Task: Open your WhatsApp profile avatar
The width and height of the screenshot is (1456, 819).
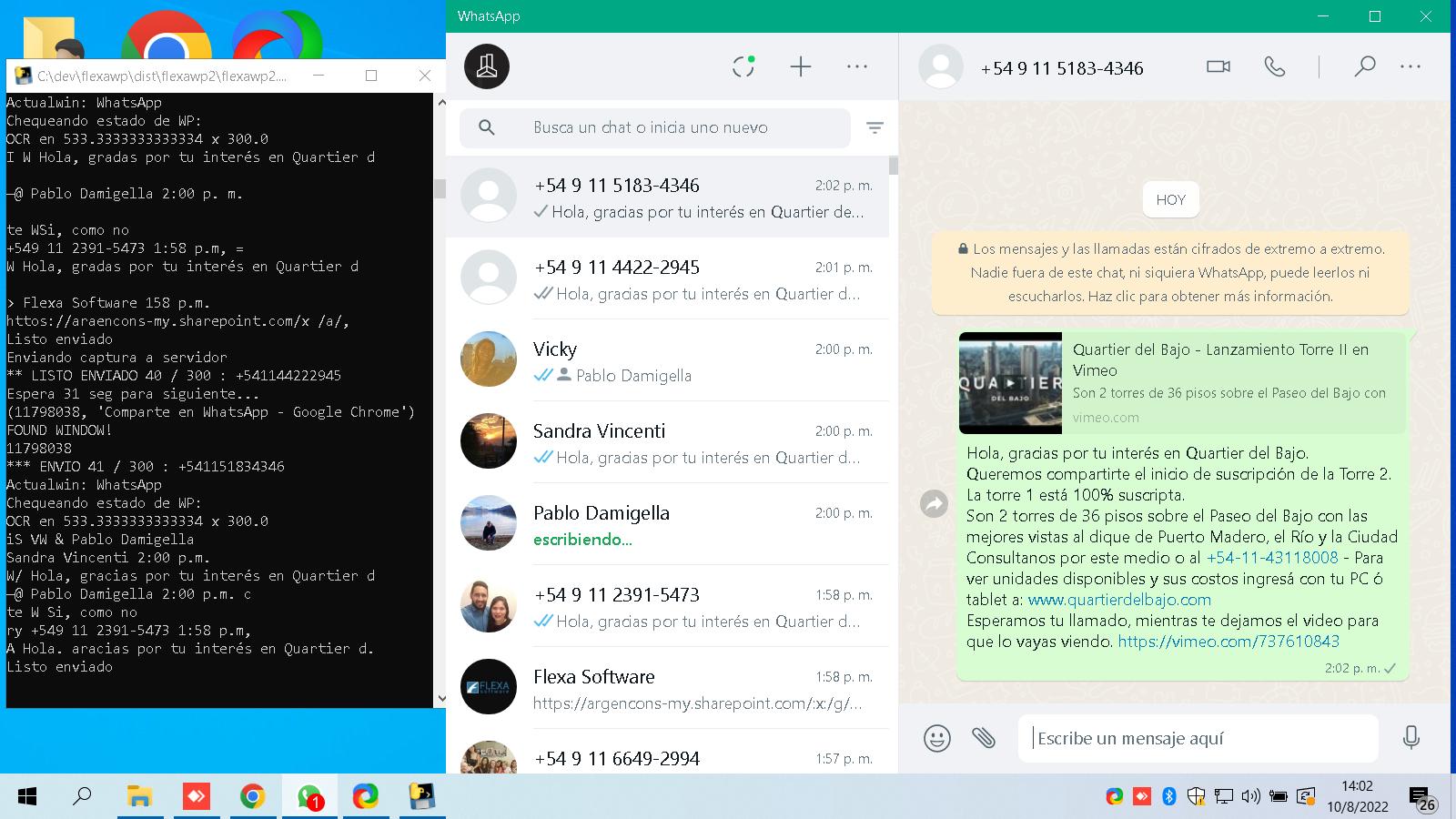Action: pyautogui.click(x=487, y=66)
